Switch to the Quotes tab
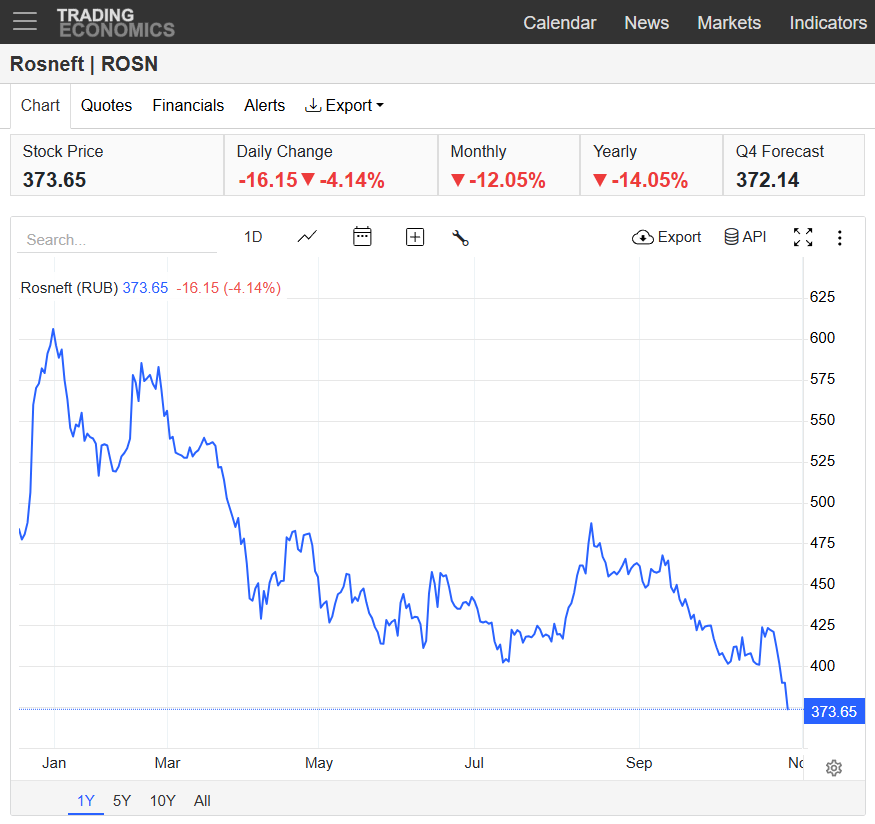The width and height of the screenshot is (875, 824). (107, 105)
